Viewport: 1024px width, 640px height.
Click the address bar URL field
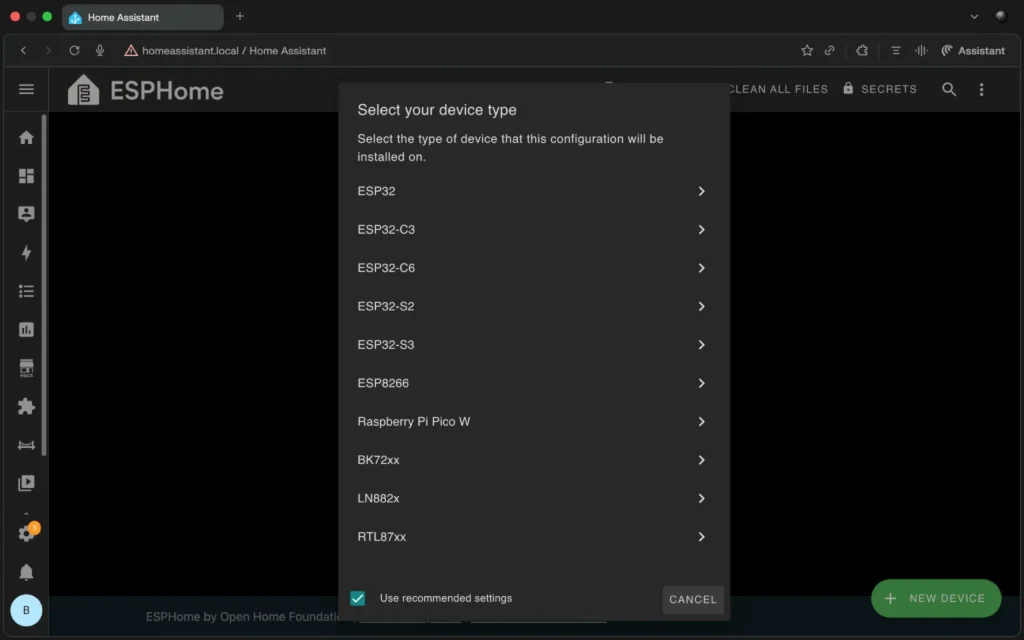pos(234,50)
